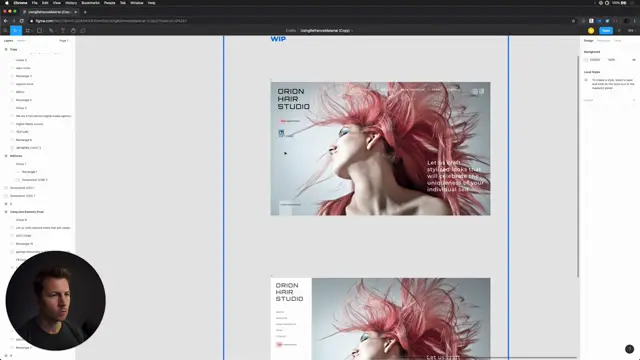Switch to the Assets tab
The width and height of the screenshot is (640, 360).
[x=21, y=41]
